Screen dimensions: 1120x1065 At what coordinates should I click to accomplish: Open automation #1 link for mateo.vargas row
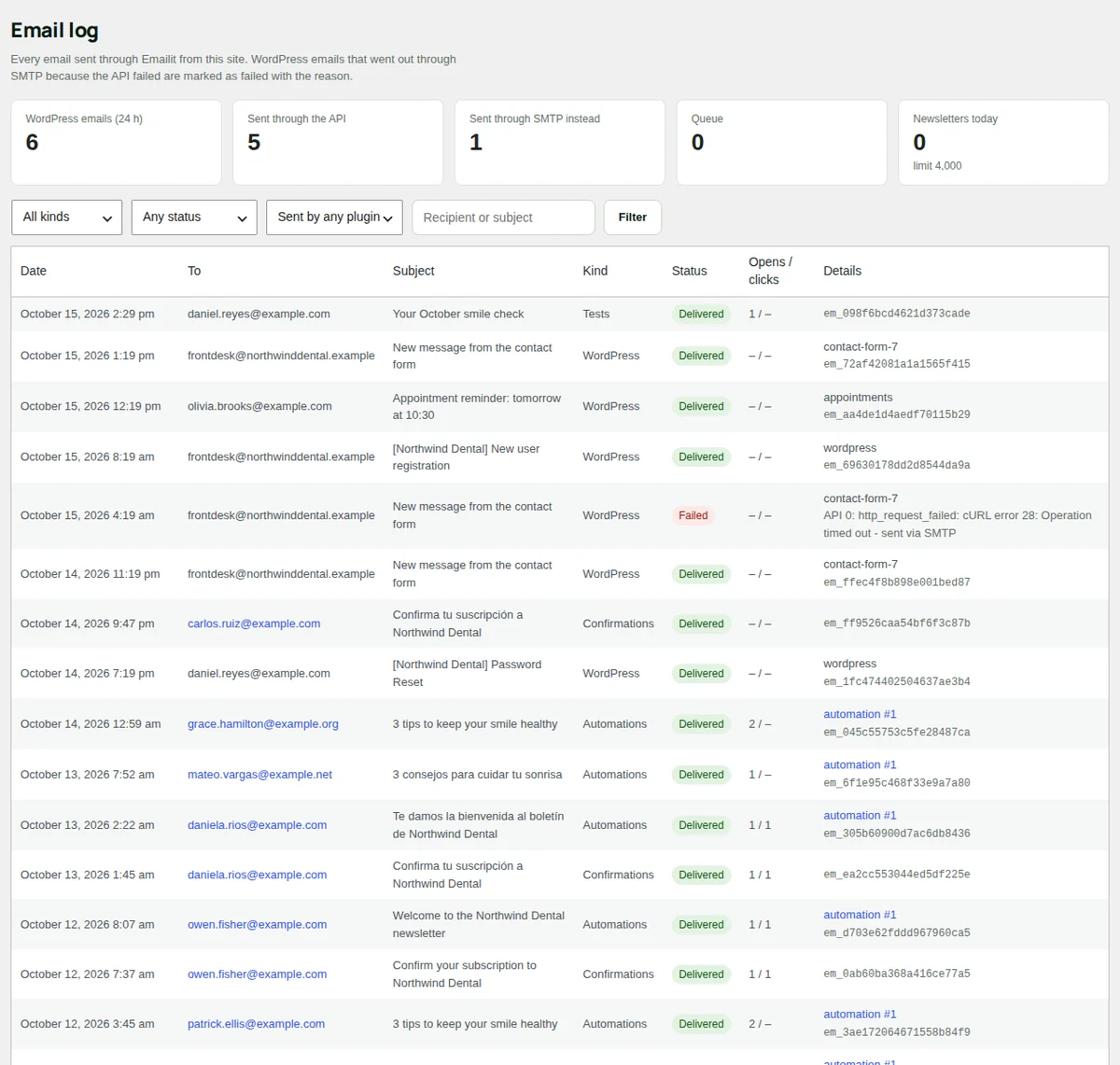coord(860,764)
